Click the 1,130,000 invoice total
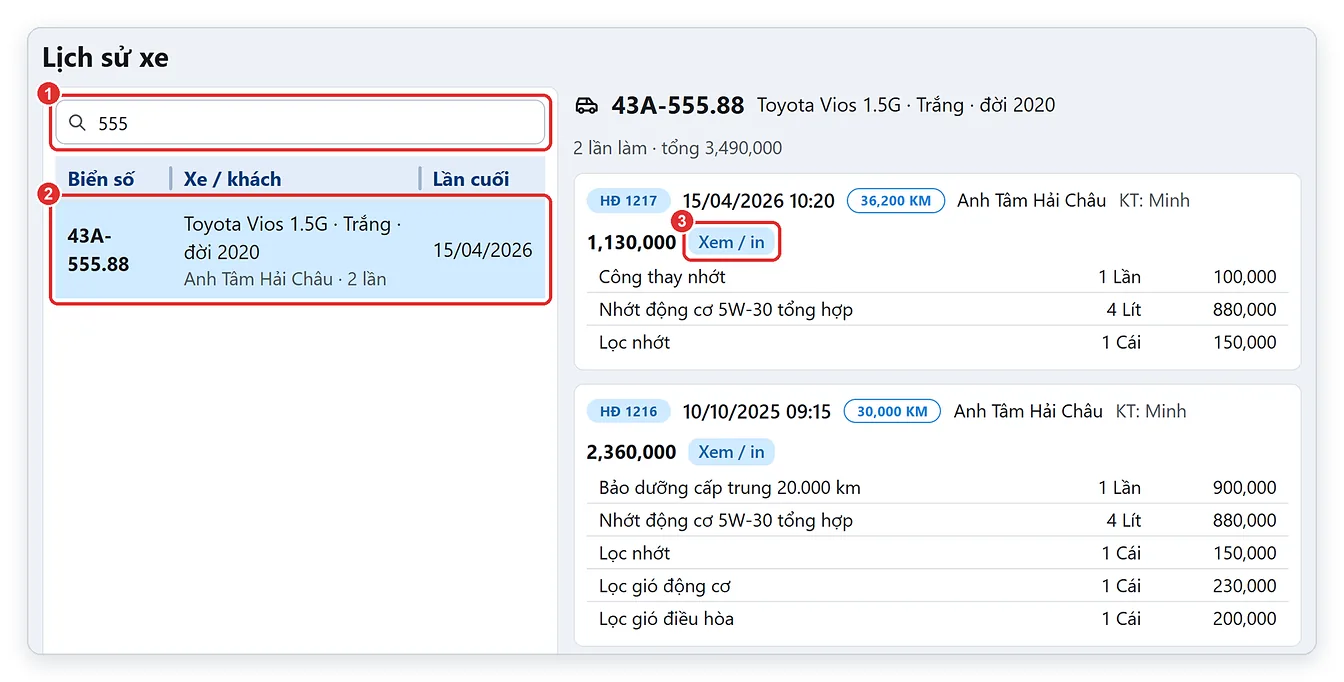The height and width of the screenshot is (682, 1344). coord(631,242)
